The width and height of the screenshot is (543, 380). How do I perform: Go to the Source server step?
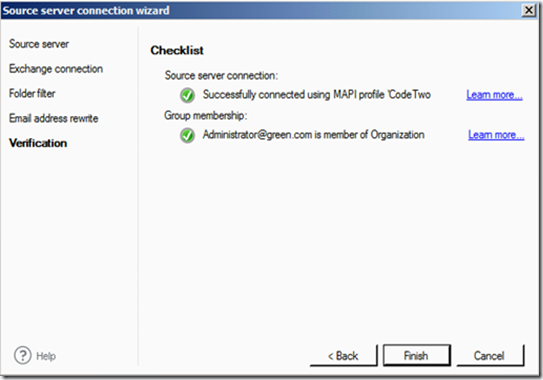click(x=39, y=44)
